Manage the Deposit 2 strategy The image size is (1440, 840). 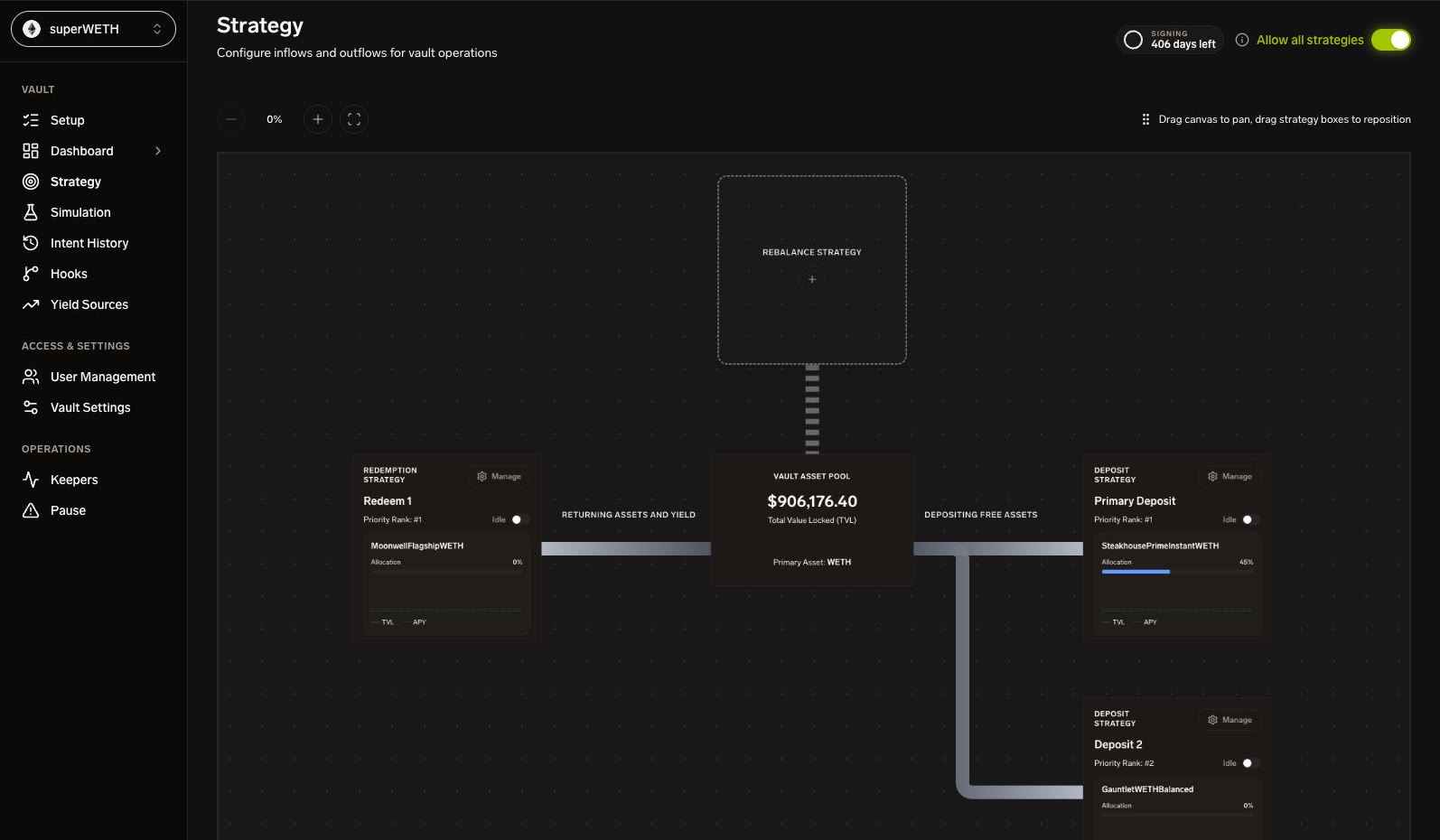click(1230, 720)
